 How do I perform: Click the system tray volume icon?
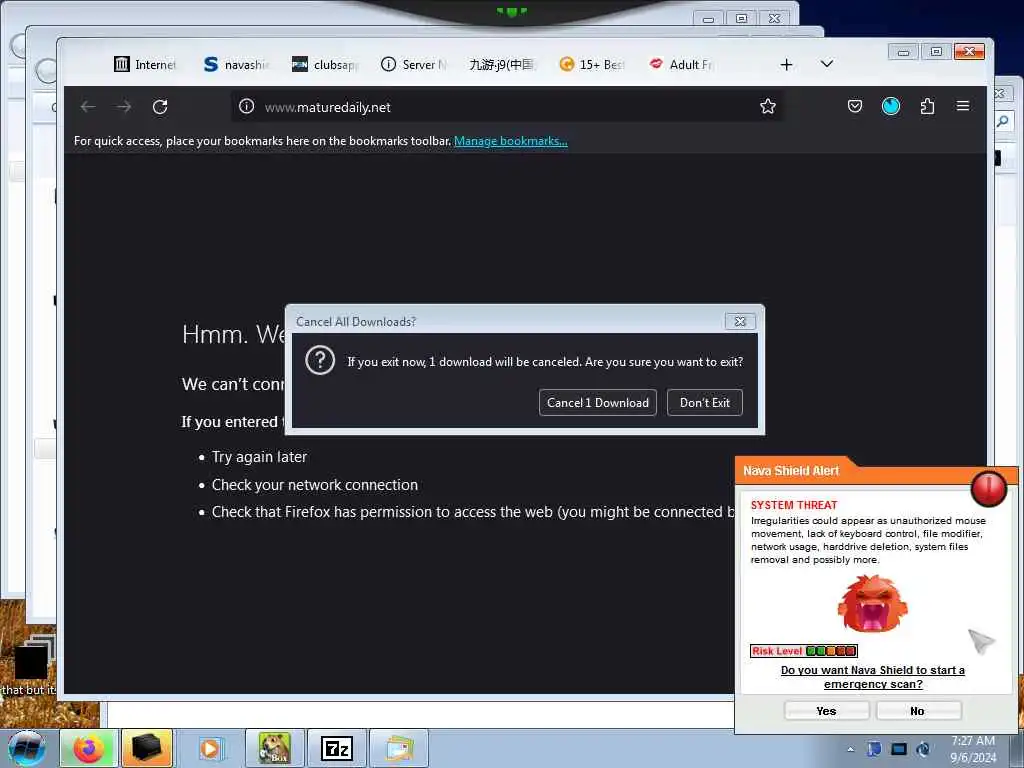click(x=923, y=749)
